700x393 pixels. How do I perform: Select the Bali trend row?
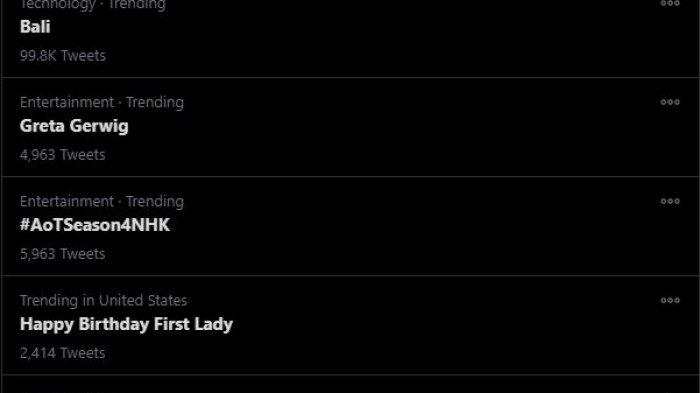350,38
